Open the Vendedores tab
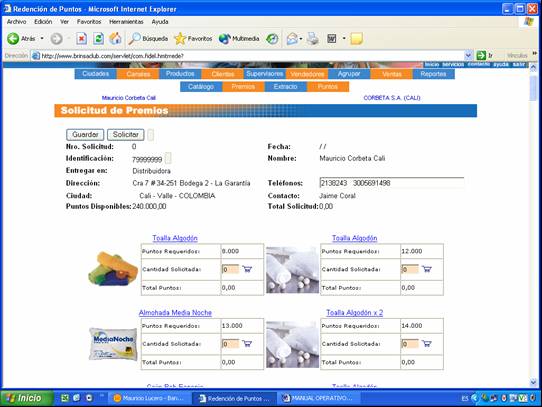This screenshot has width=542, height=407. [307, 74]
